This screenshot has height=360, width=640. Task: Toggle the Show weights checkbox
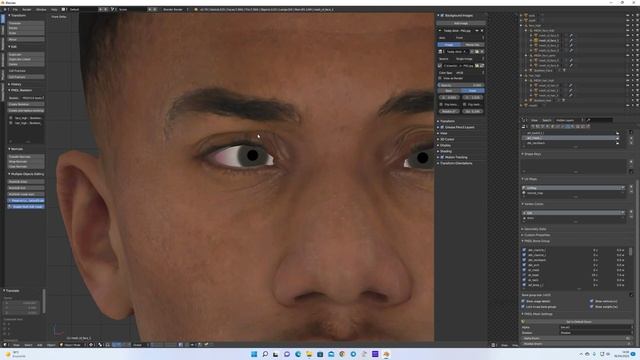(x=591, y=307)
